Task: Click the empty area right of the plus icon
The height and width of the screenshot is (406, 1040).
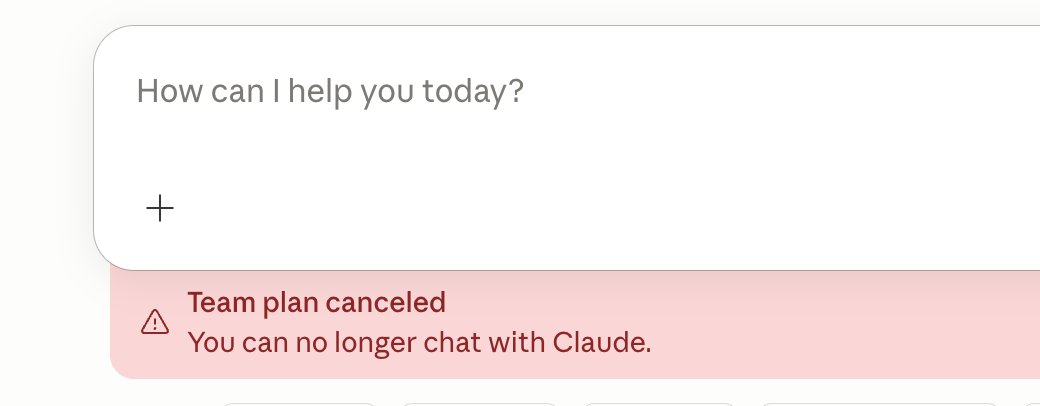Action: click(500, 208)
